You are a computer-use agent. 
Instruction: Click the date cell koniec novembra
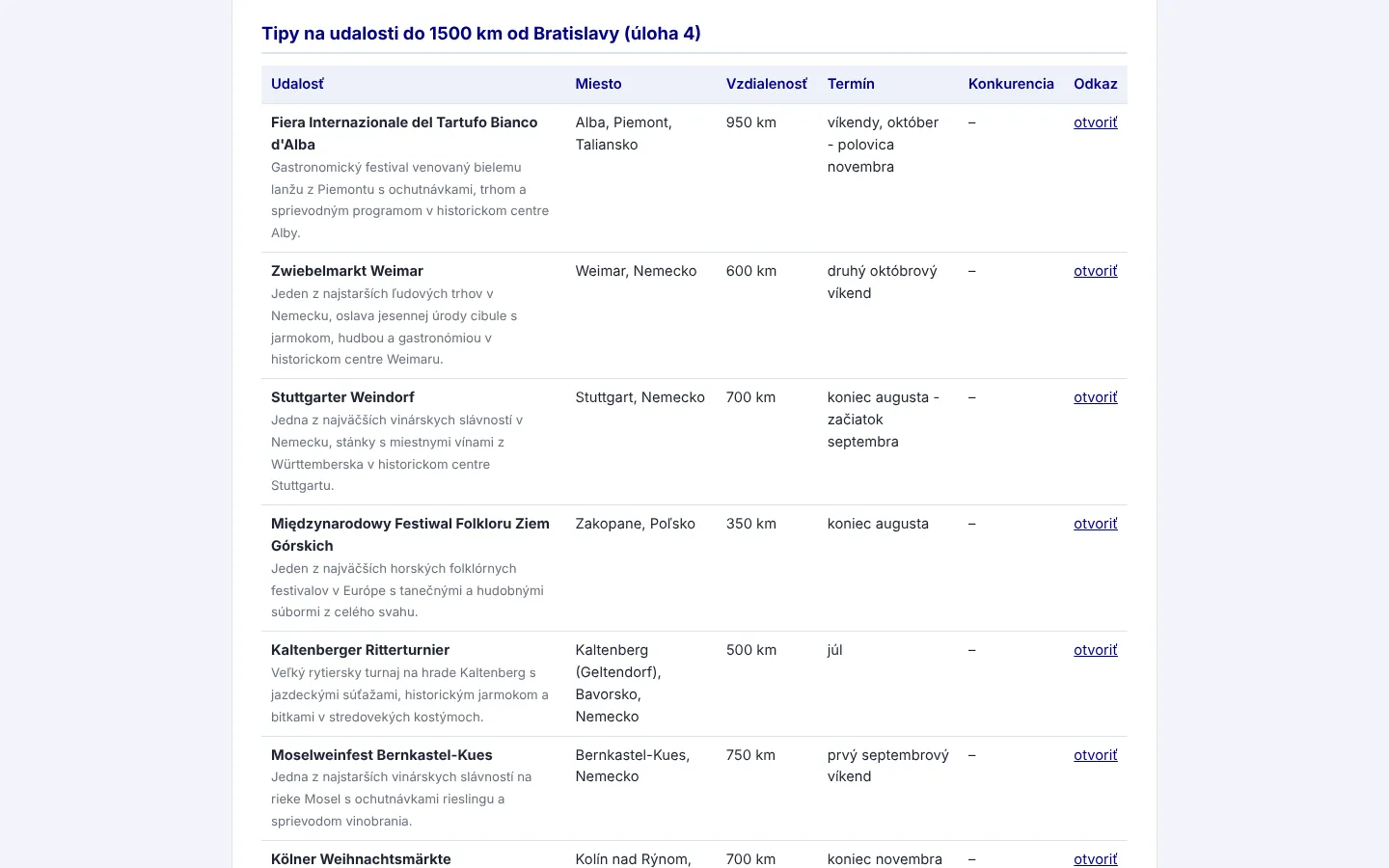coord(885,859)
